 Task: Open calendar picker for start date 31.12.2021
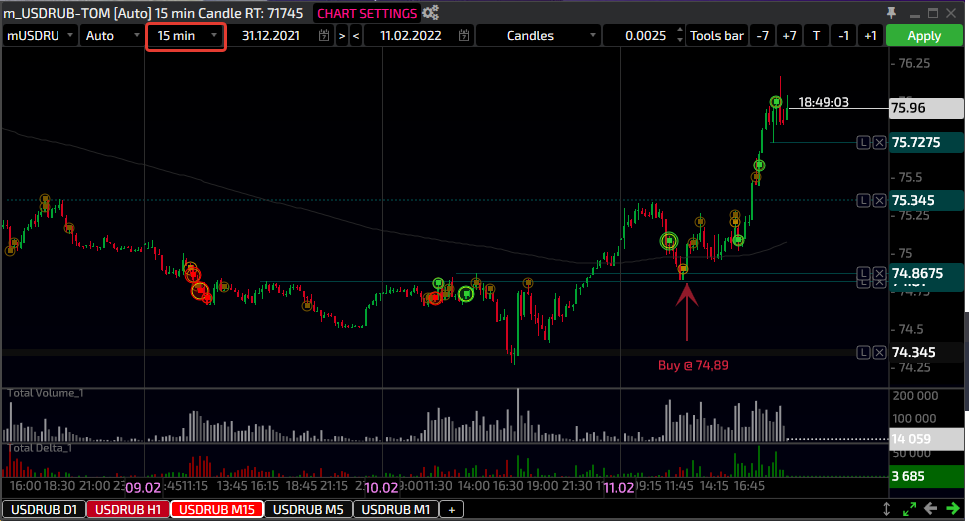[x=324, y=36]
